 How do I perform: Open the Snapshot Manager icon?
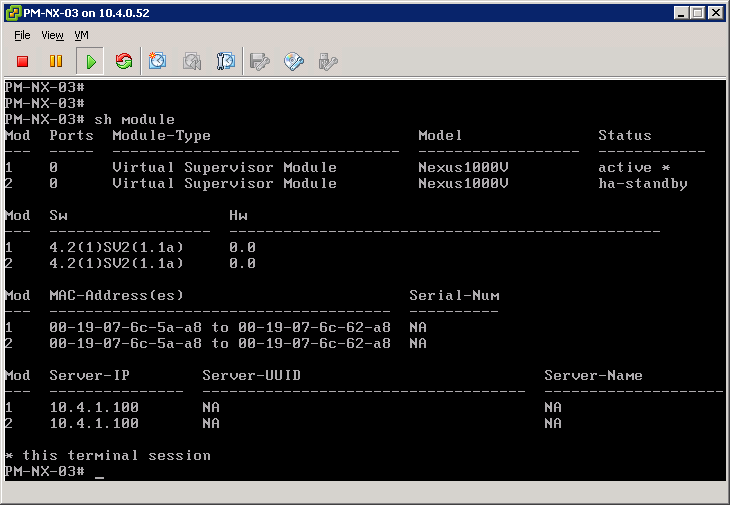pos(225,61)
